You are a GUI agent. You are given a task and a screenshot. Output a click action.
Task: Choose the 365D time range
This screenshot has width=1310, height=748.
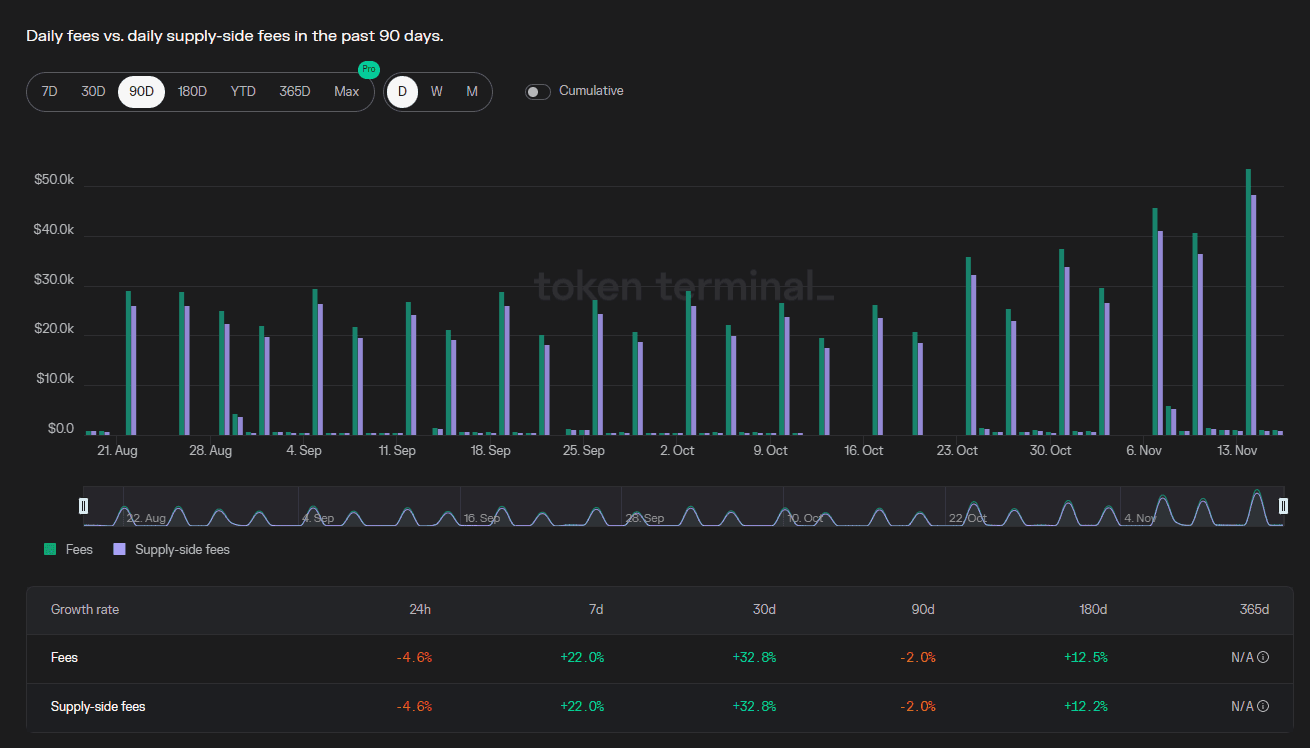point(295,92)
